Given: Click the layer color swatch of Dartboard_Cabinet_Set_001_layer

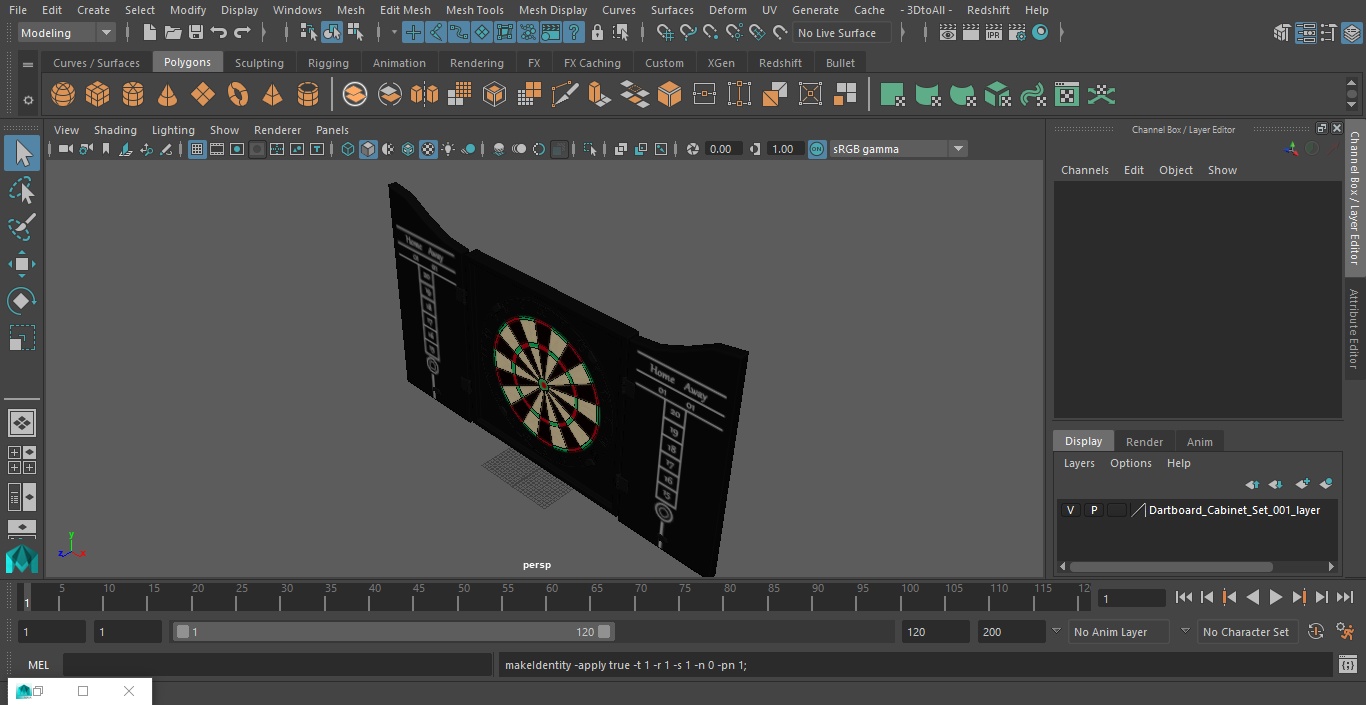Looking at the screenshot, I should (1116, 510).
